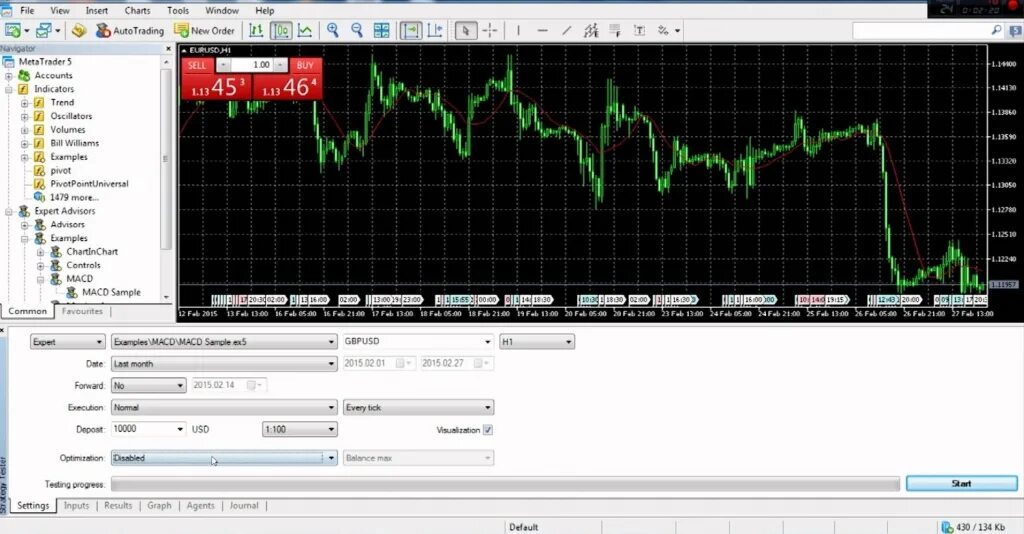Select the MACD Sample expert in Navigator
The width and height of the screenshot is (1024, 534).
click(x=111, y=292)
